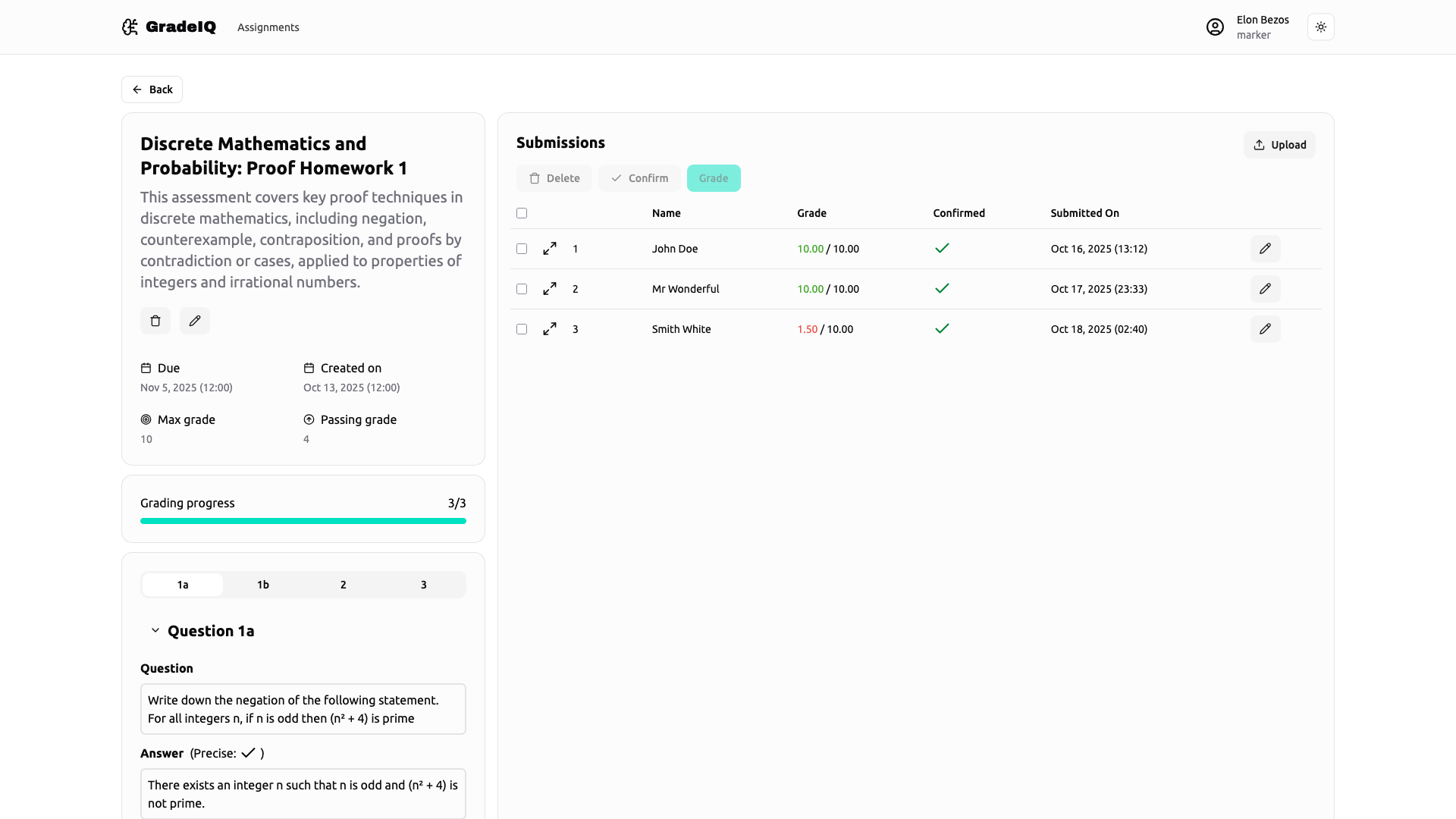Click the GradeIQ logo icon
This screenshot has width=1456, height=819.
[x=130, y=27]
